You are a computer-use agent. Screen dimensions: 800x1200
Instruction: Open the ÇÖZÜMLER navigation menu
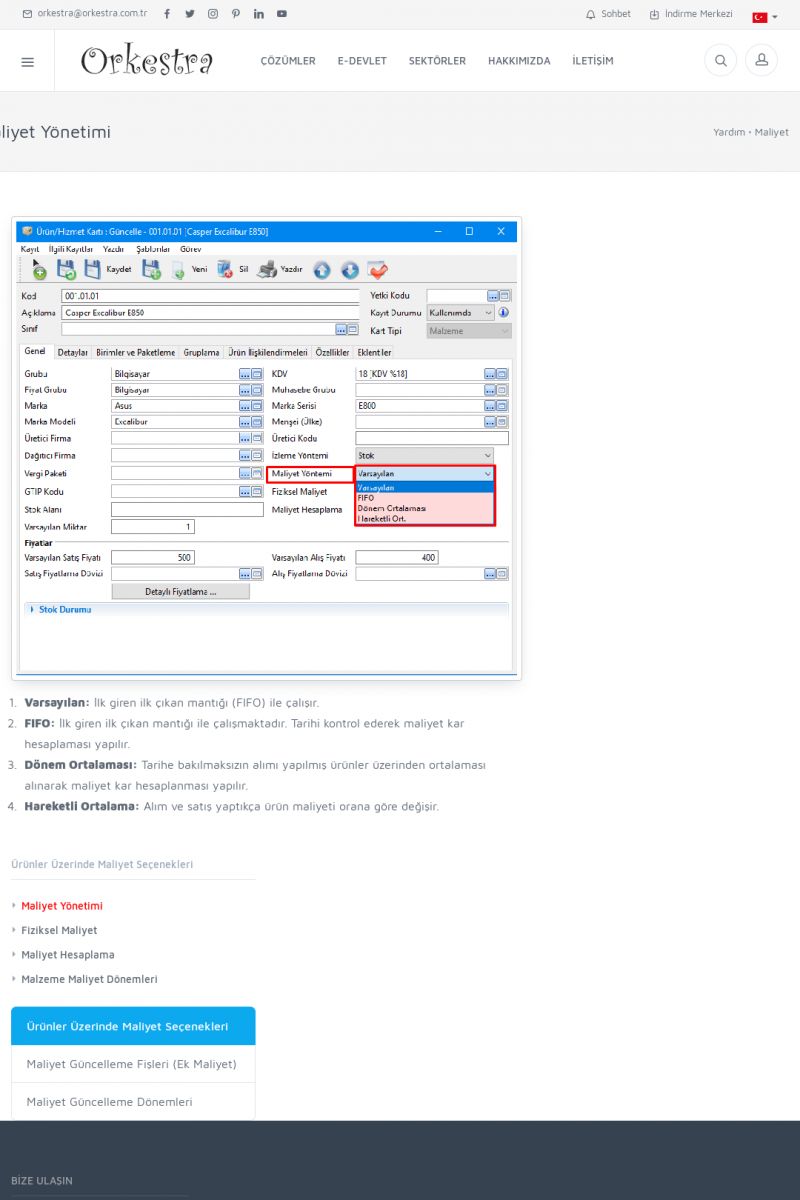click(x=288, y=61)
